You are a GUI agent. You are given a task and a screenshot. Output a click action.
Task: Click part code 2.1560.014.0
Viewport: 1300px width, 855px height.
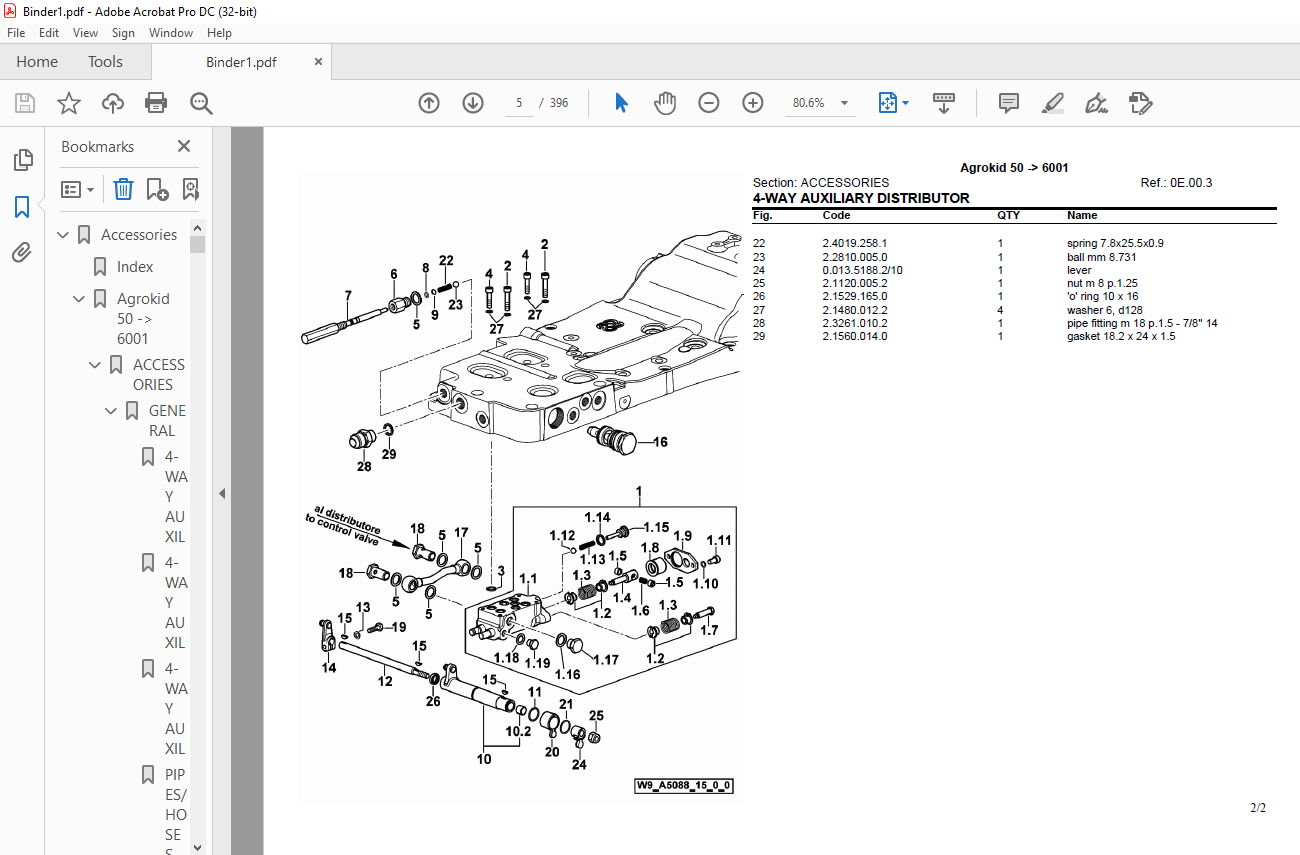(855, 336)
